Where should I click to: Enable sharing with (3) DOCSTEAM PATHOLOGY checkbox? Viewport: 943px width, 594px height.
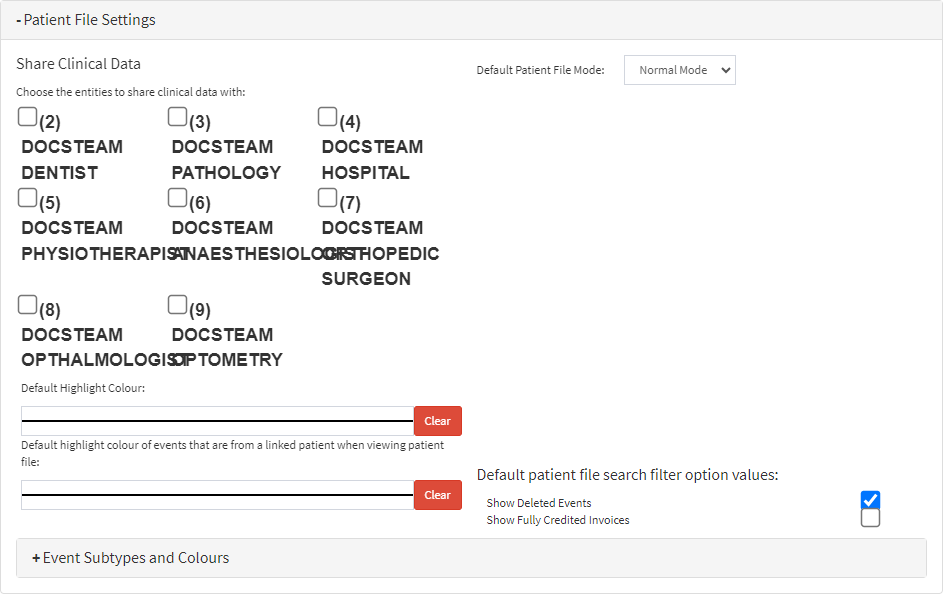pyautogui.click(x=177, y=117)
